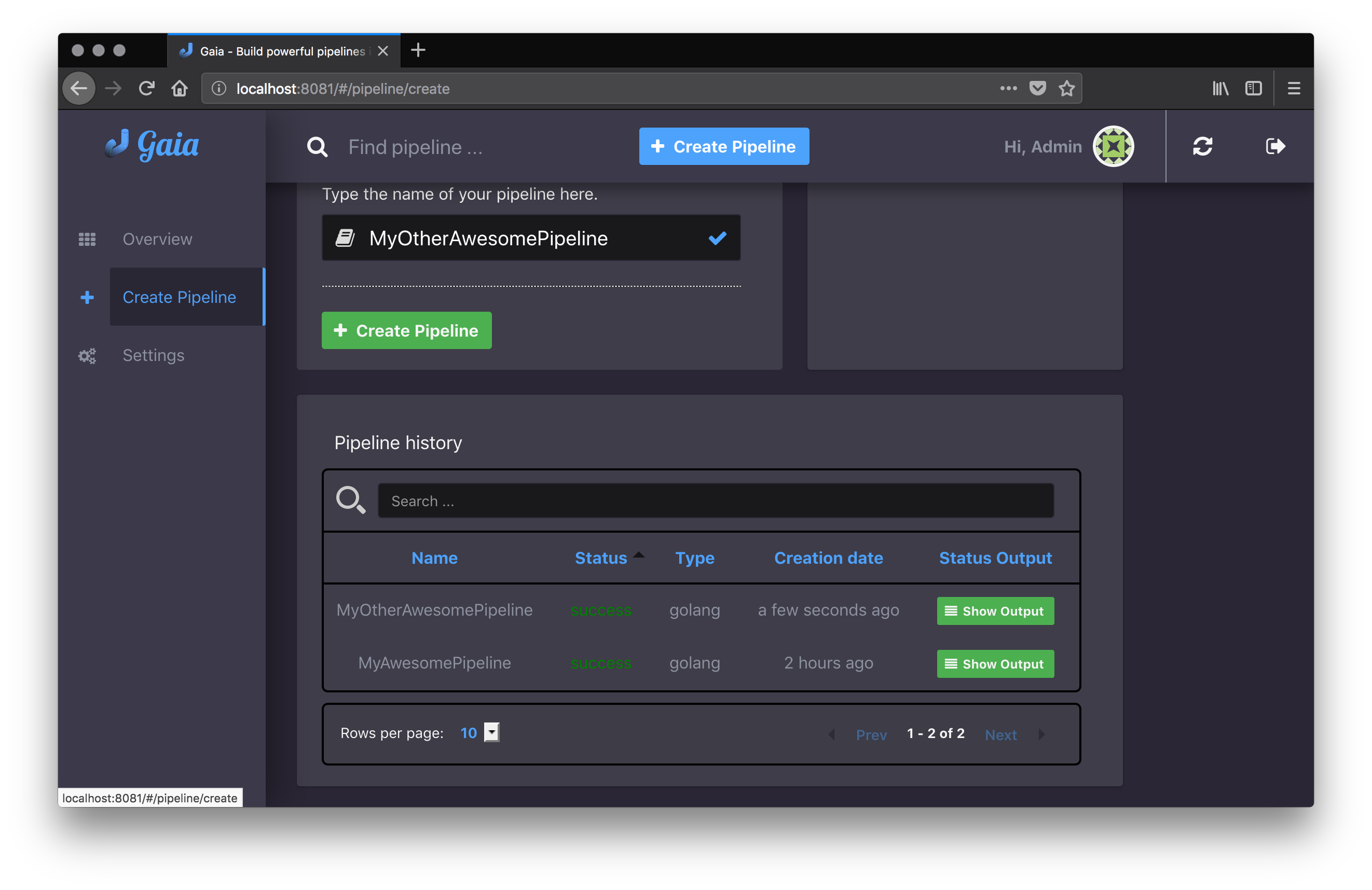This screenshot has height=890, width=1372.
Task: Open a new browser tab
Action: click(x=418, y=50)
